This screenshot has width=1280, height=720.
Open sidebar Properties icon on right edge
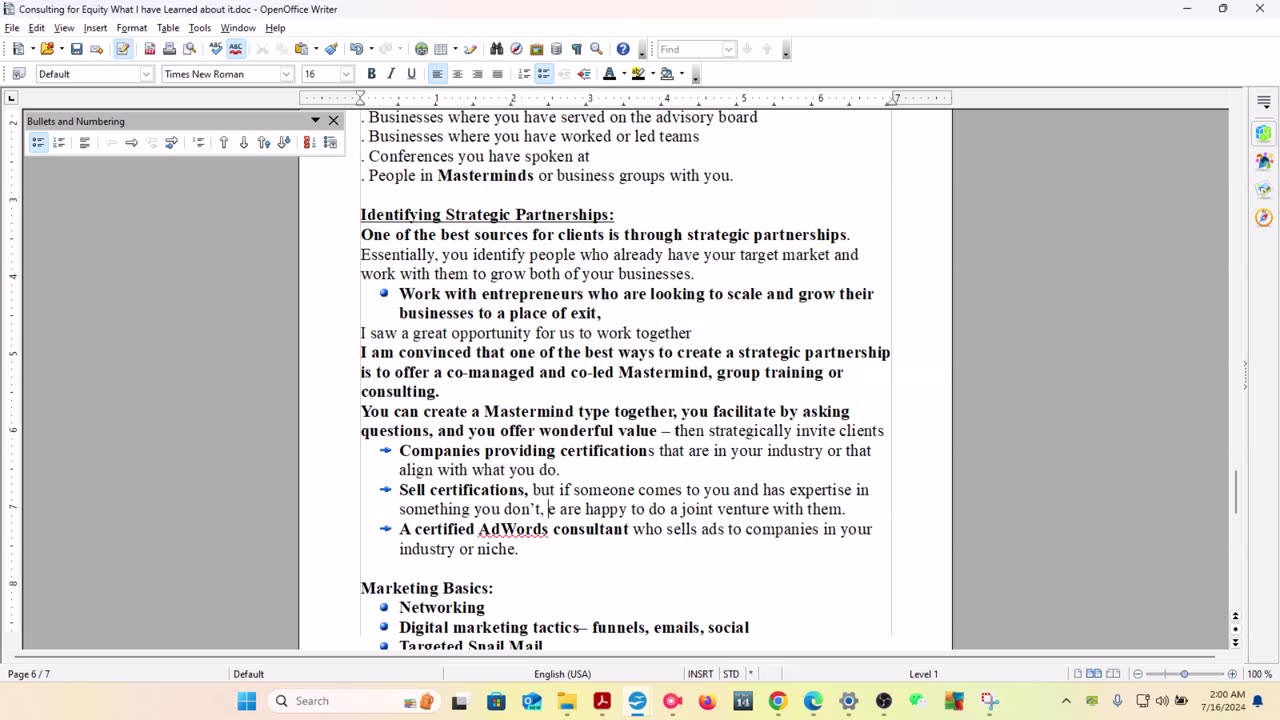(x=1264, y=133)
